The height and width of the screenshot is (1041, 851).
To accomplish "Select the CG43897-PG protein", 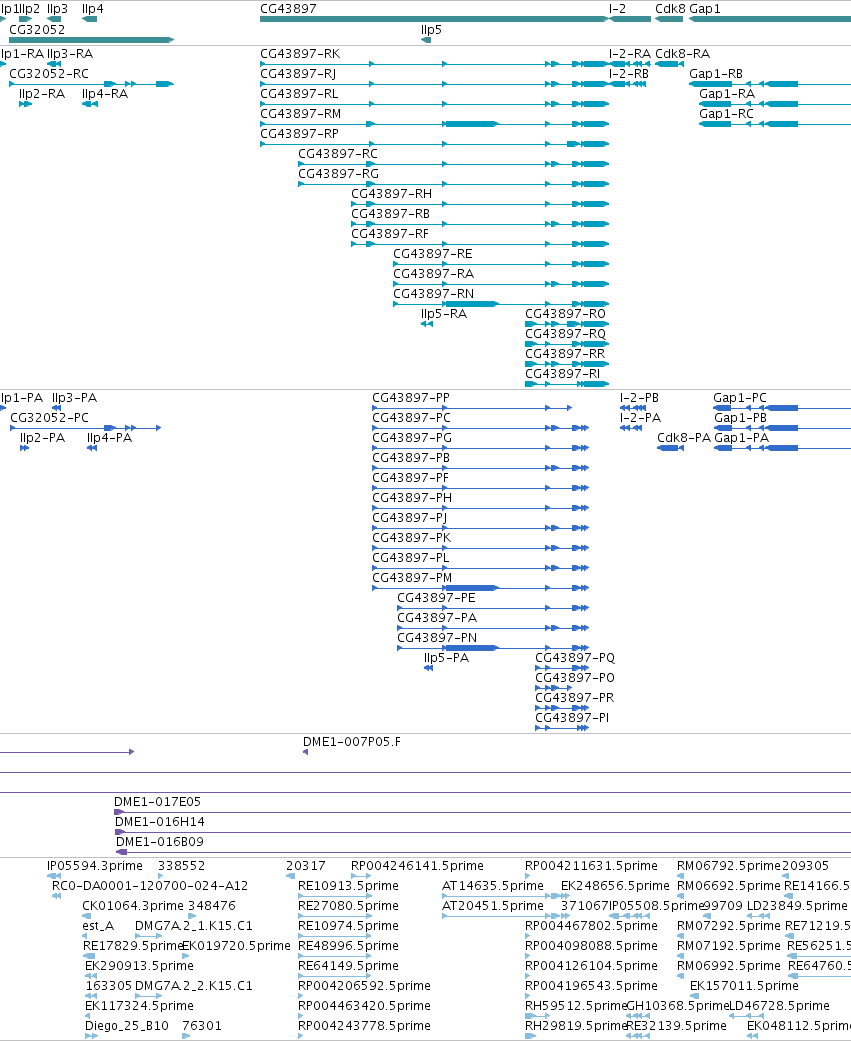I will pyautogui.click(x=412, y=438).
